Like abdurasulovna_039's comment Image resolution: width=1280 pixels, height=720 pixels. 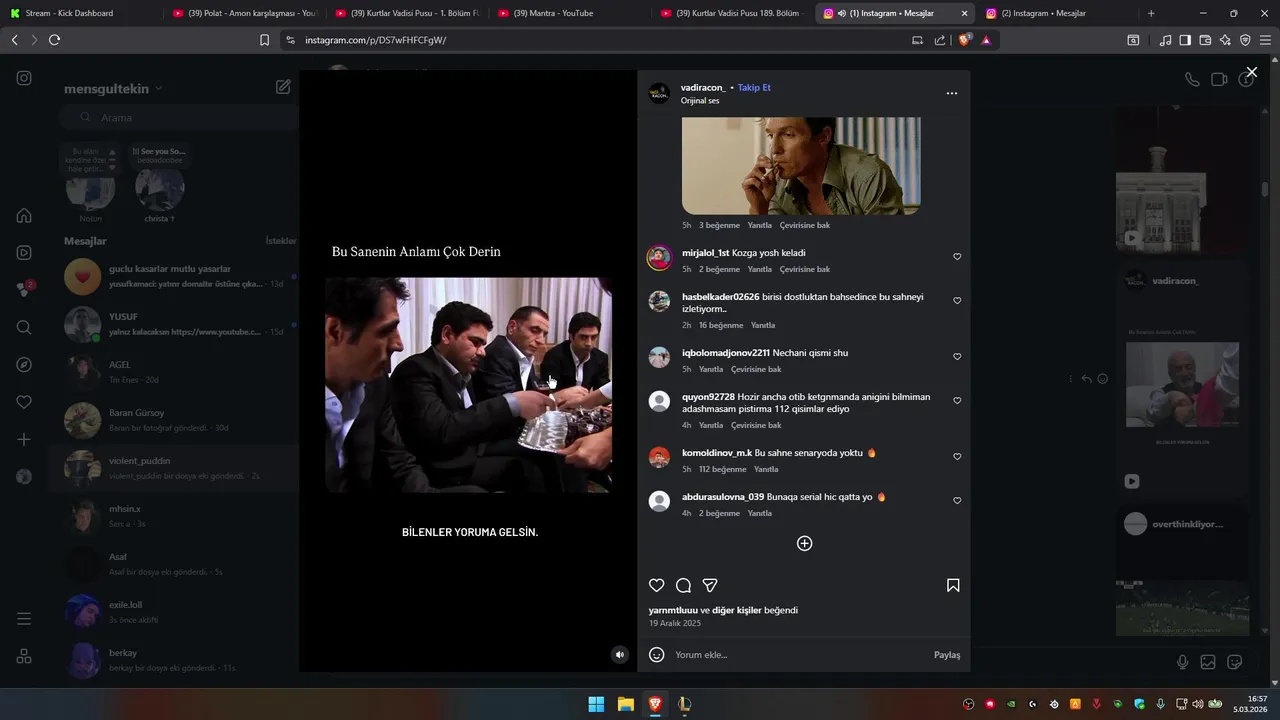click(957, 501)
